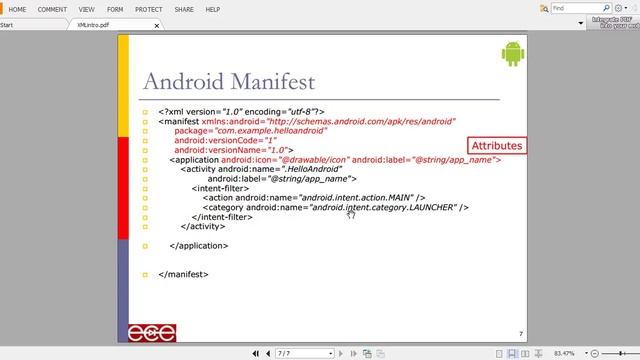This screenshot has width=640, height=360.
Task: Click the Integrate PDF banner
Action: [615, 22]
